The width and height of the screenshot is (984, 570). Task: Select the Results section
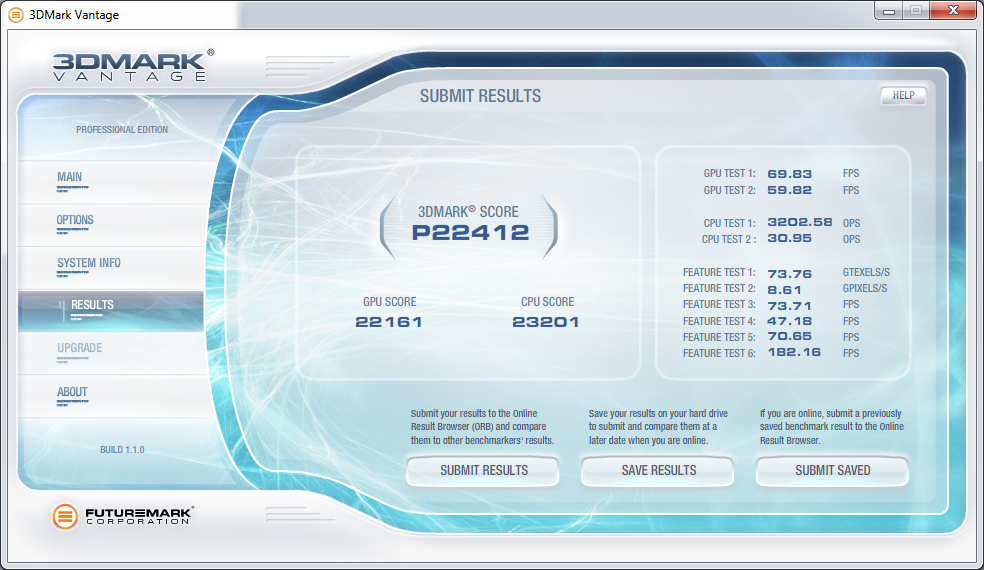pos(111,310)
